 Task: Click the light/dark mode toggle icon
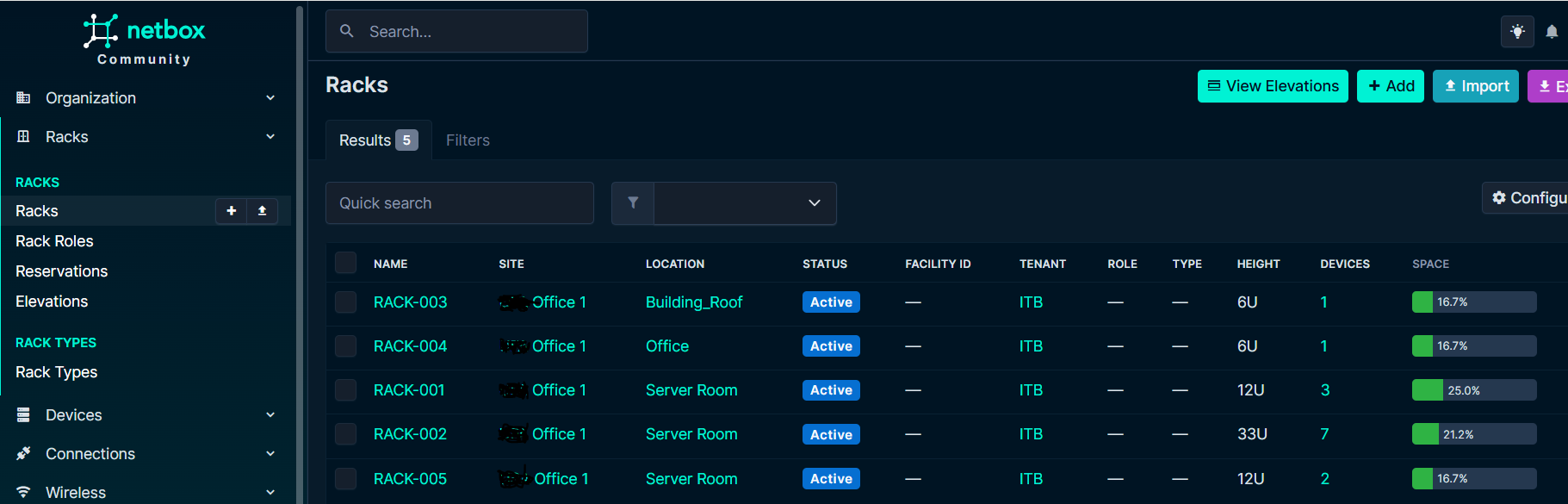[1517, 32]
